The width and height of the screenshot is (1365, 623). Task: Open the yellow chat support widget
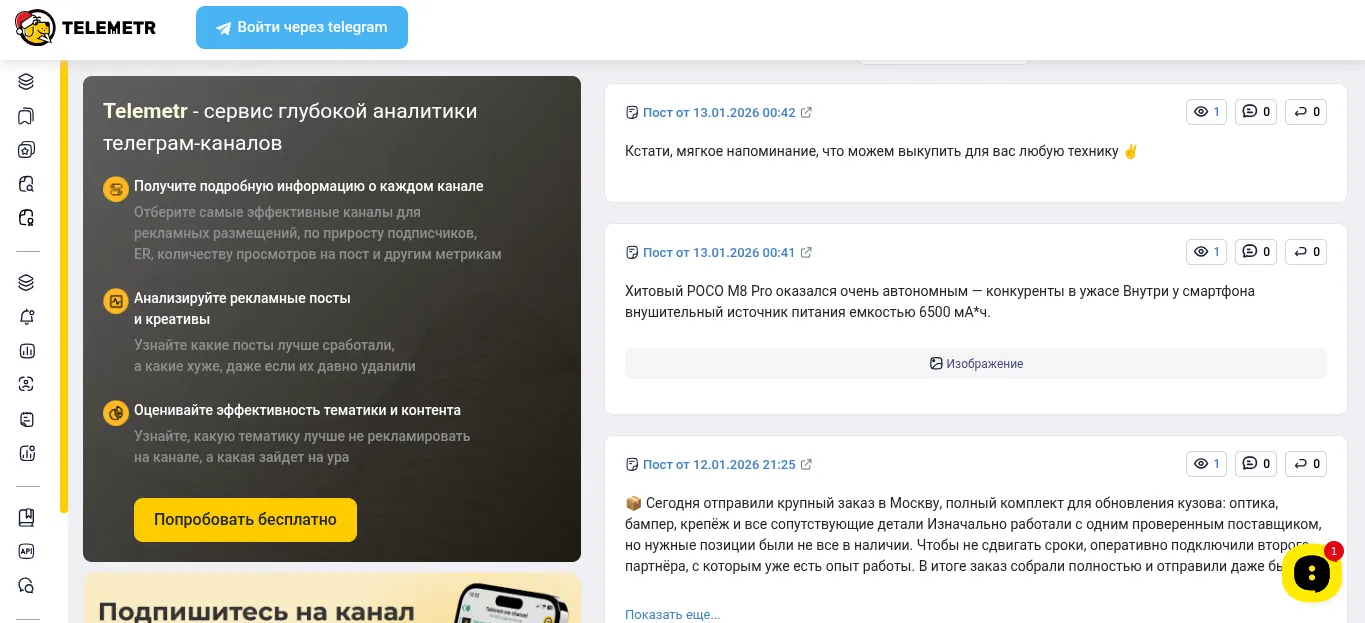point(1311,573)
